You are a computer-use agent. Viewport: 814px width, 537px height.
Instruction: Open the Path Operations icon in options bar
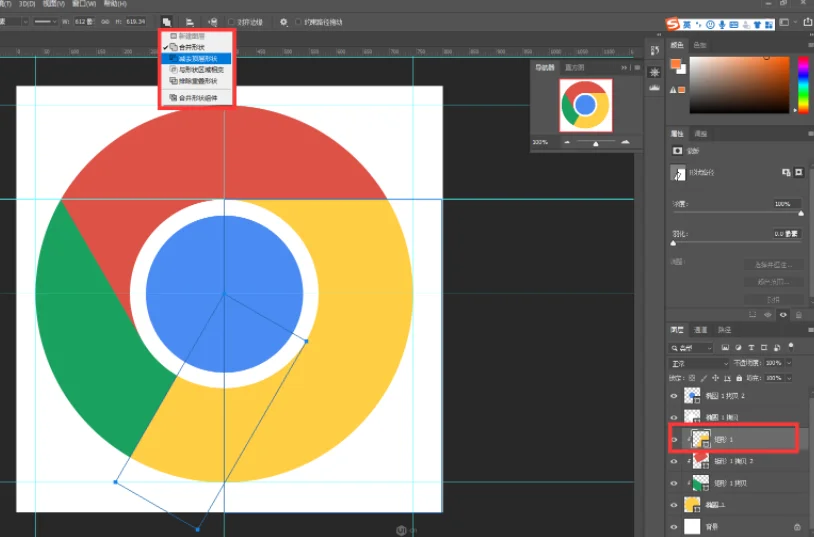click(x=167, y=22)
